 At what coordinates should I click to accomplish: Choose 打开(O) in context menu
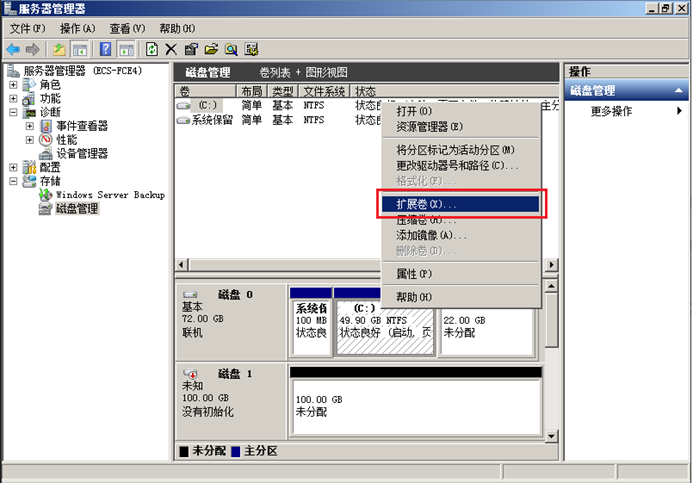coord(461,111)
